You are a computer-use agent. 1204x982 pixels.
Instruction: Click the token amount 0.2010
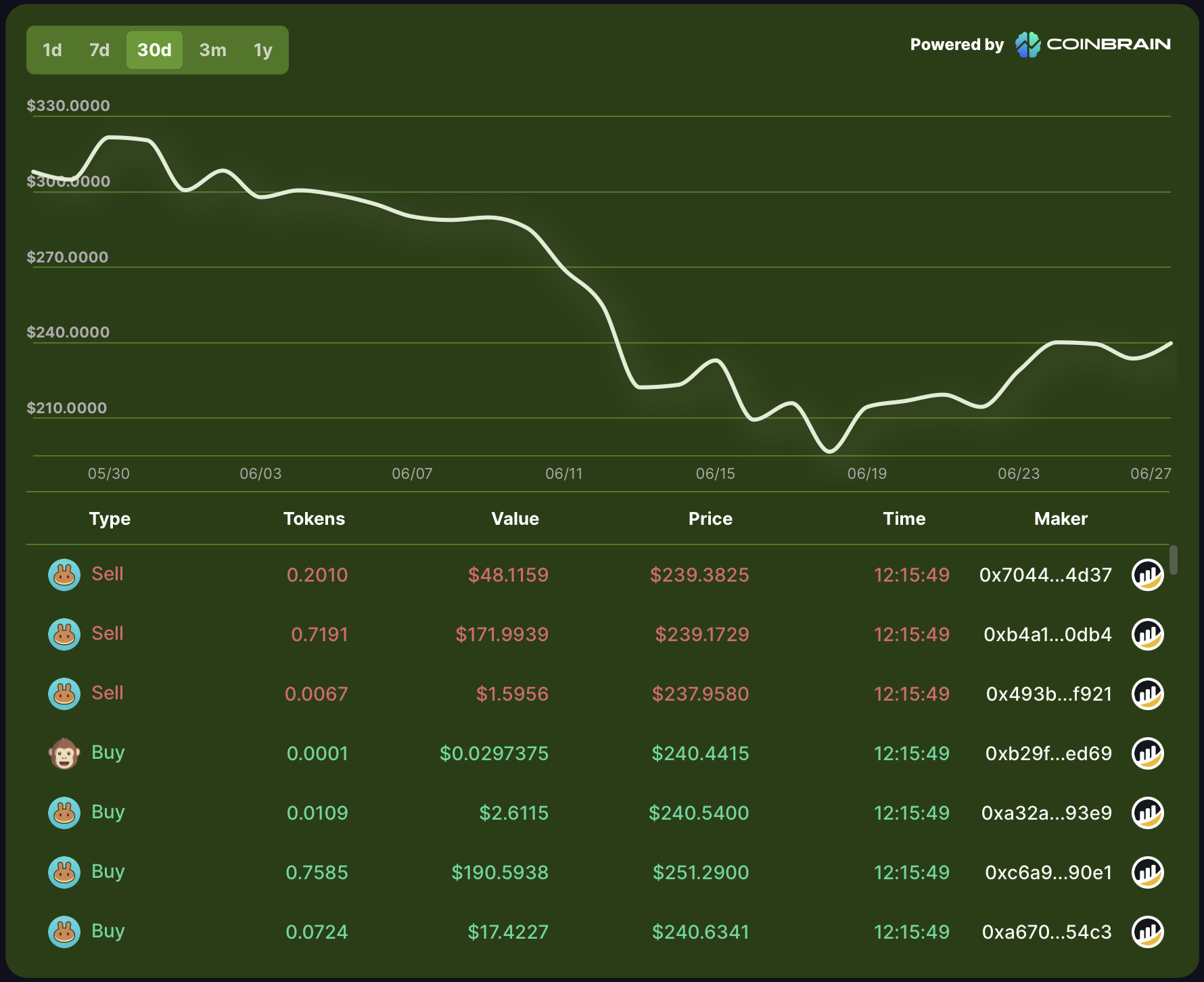tap(317, 575)
